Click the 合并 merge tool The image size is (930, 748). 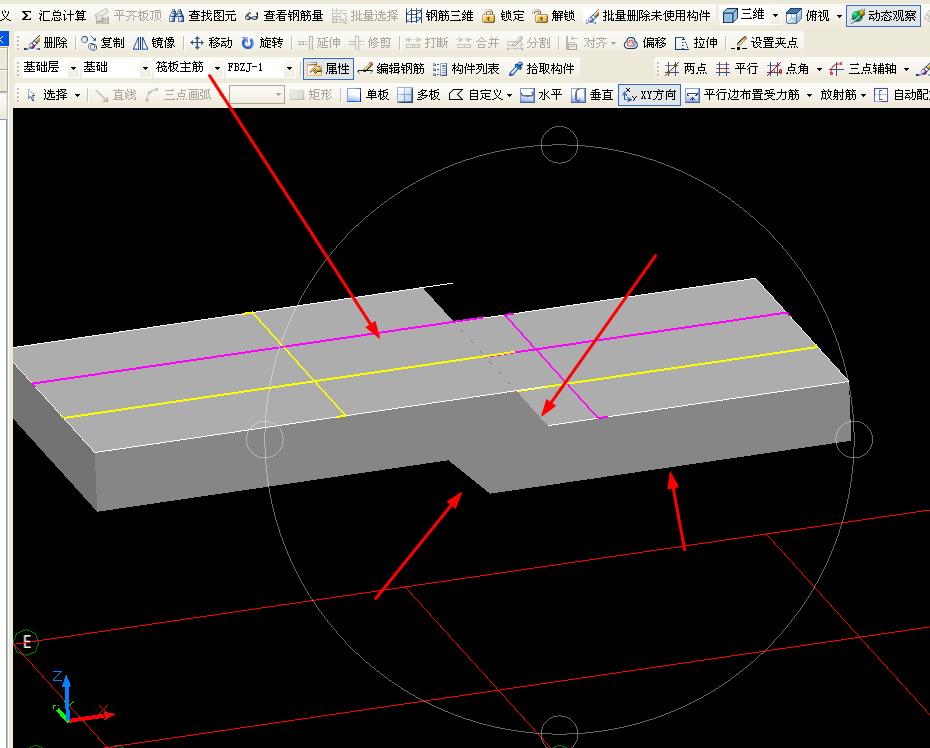pos(478,43)
